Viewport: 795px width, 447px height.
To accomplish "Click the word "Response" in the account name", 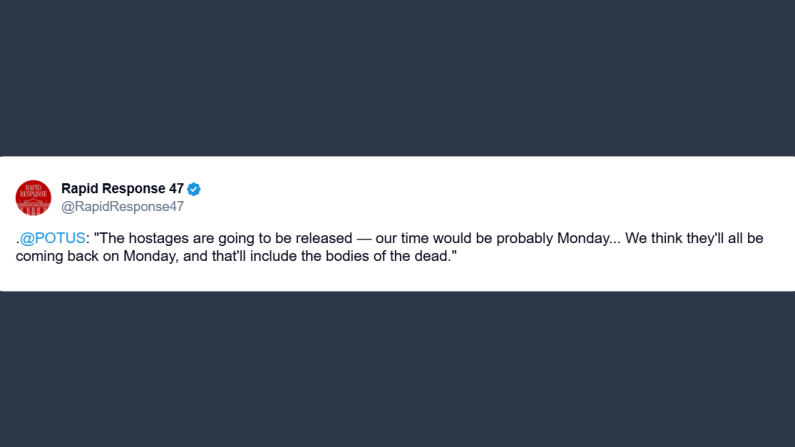I will coord(132,189).
